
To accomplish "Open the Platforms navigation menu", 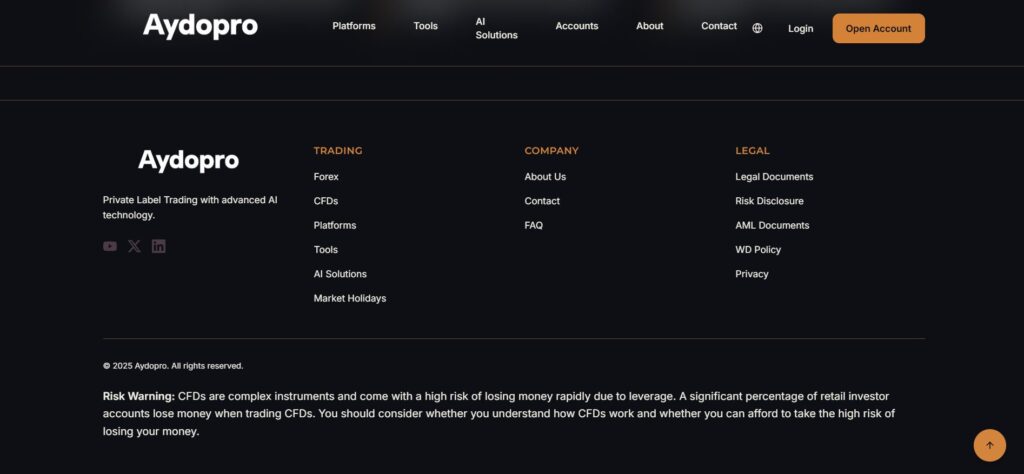I will (354, 26).
